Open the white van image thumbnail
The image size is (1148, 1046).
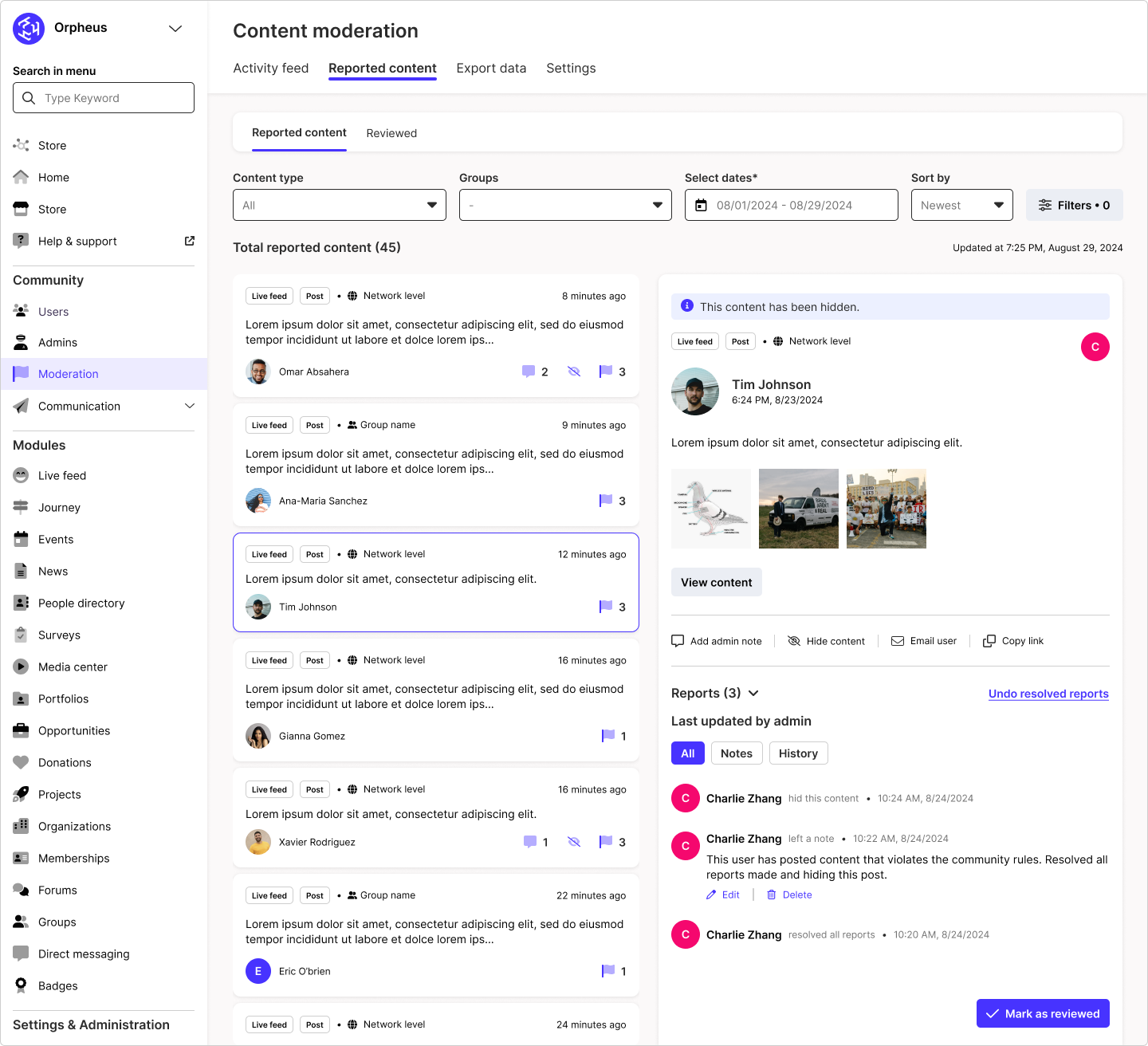coord(799,509)
